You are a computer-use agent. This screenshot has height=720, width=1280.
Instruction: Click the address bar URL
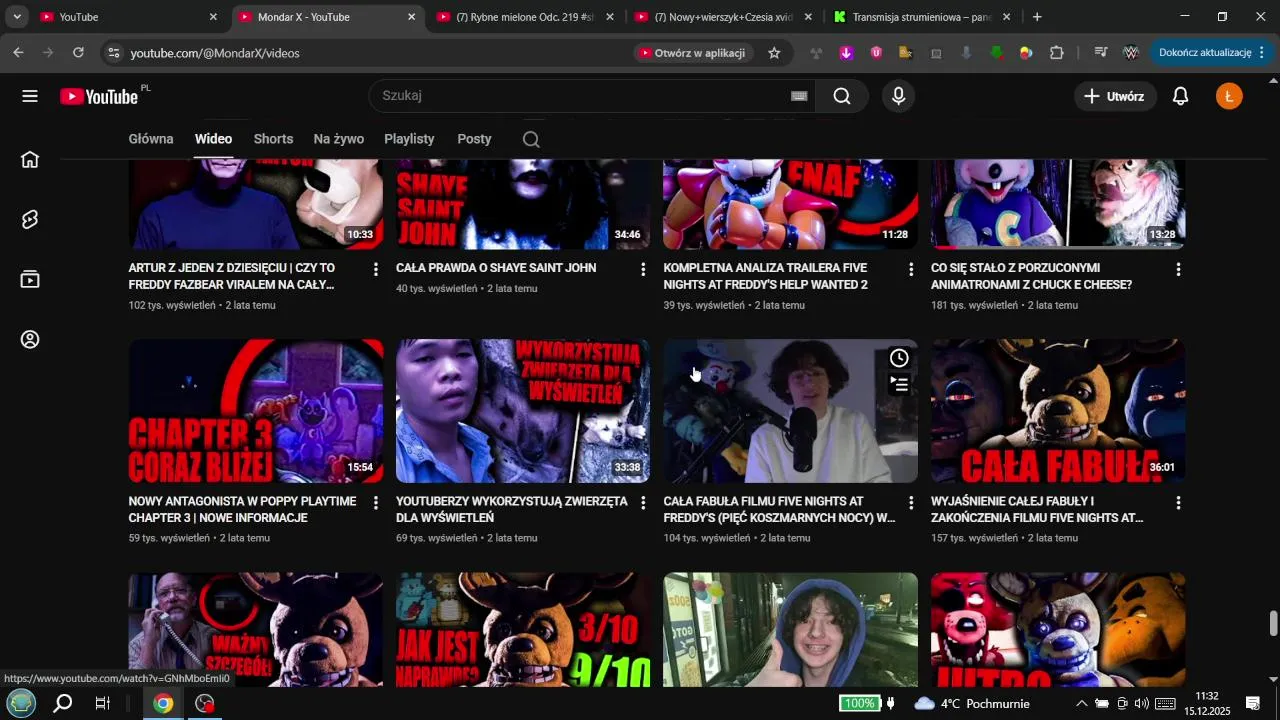215,53
